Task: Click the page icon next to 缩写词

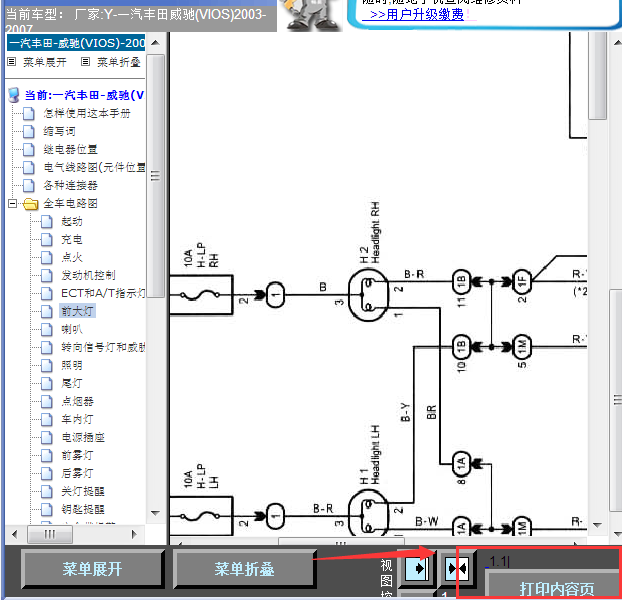Action: [29, 131]
